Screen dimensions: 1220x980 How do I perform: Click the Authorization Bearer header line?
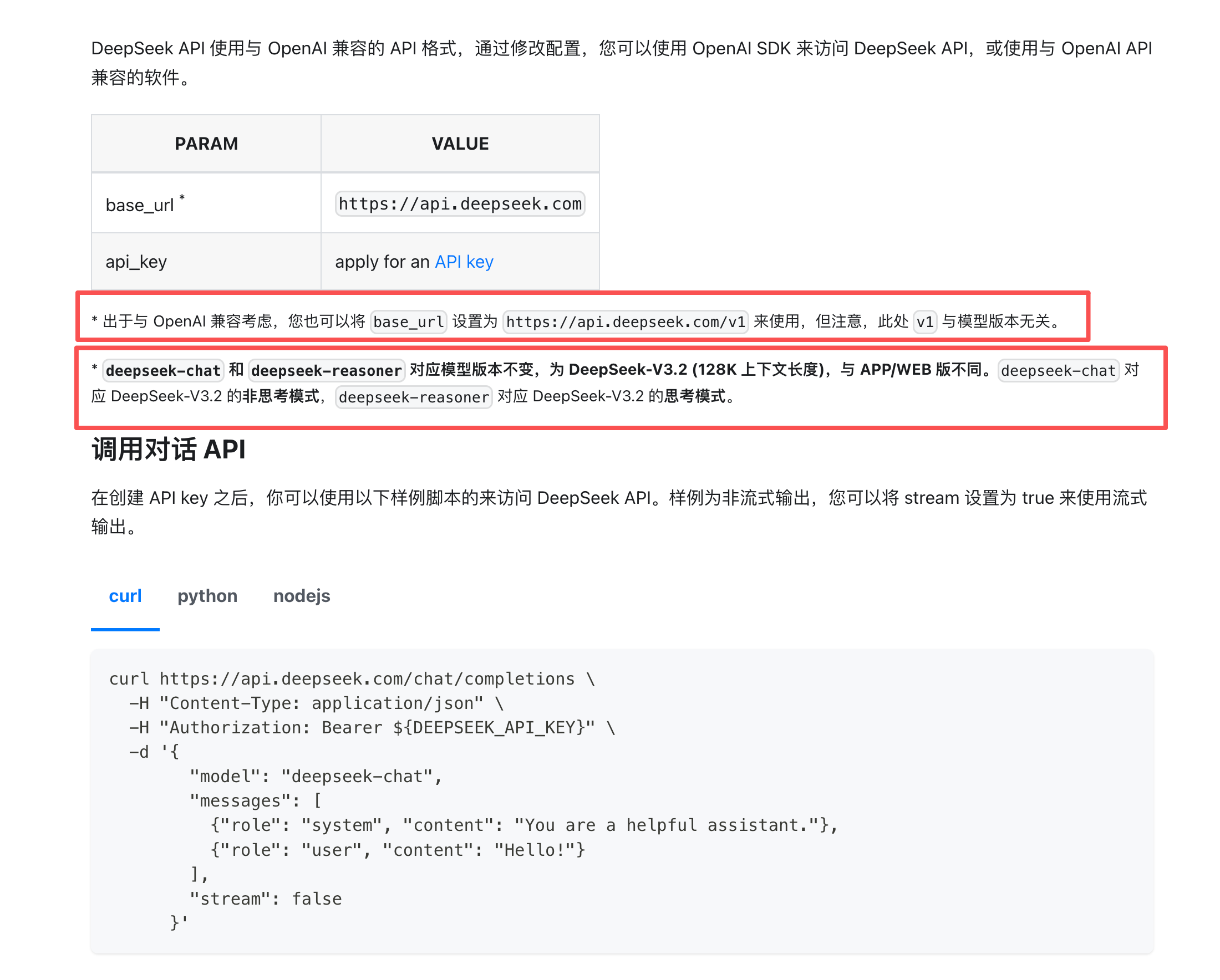click(x=372, y=728)
